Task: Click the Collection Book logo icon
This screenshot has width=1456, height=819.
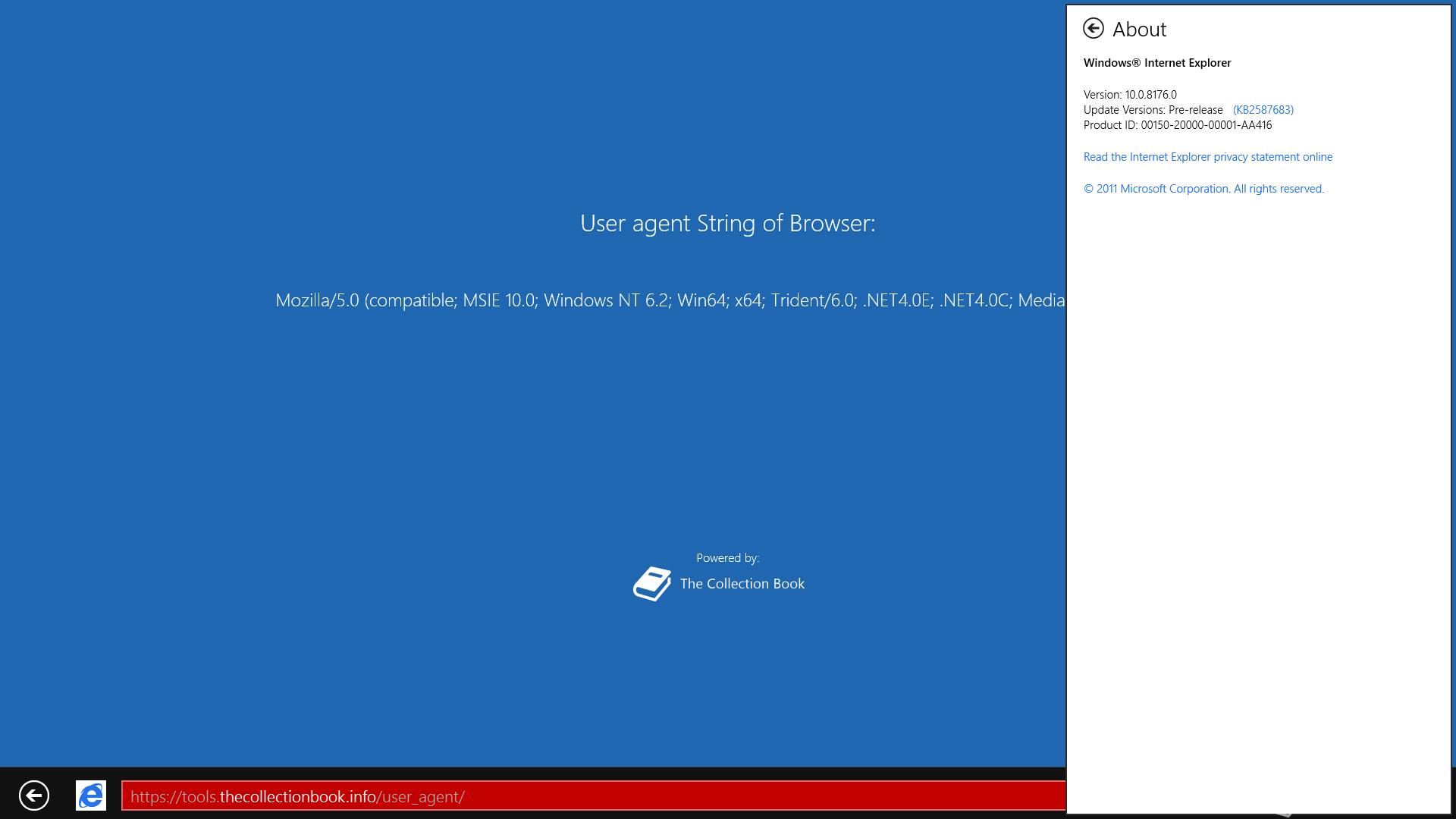Action: point(652,584)
